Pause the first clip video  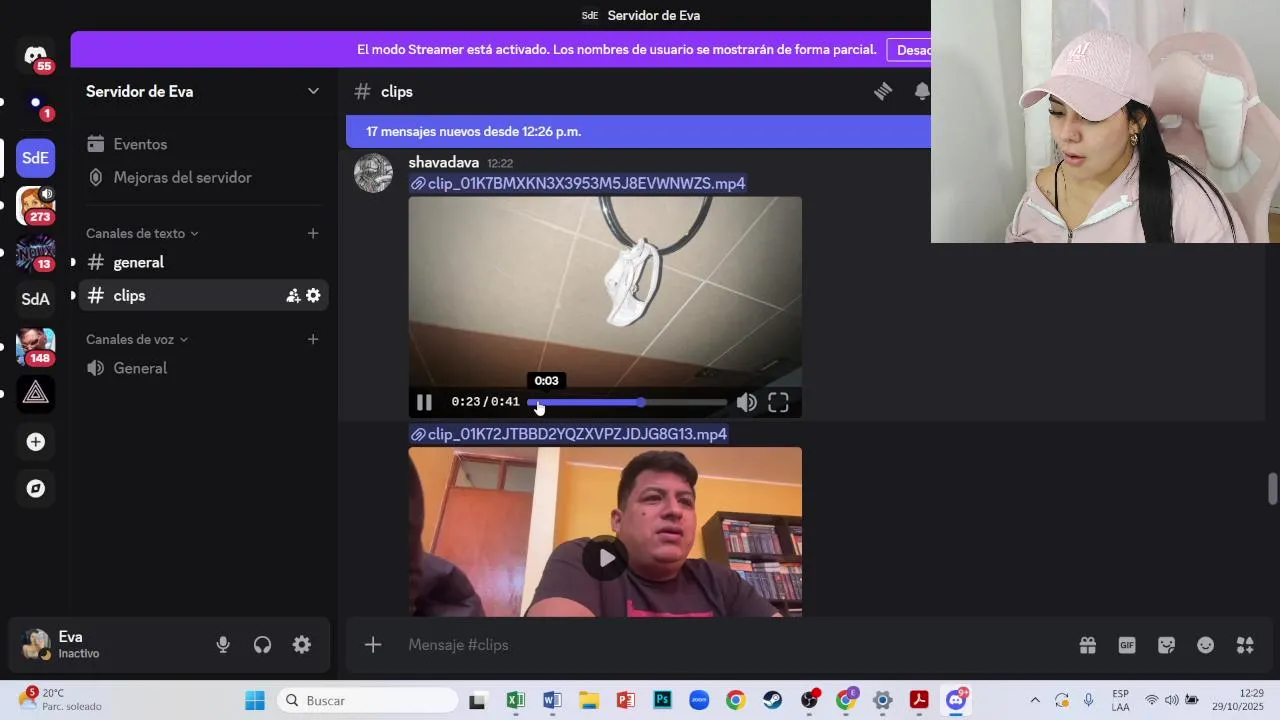(424, 402)
